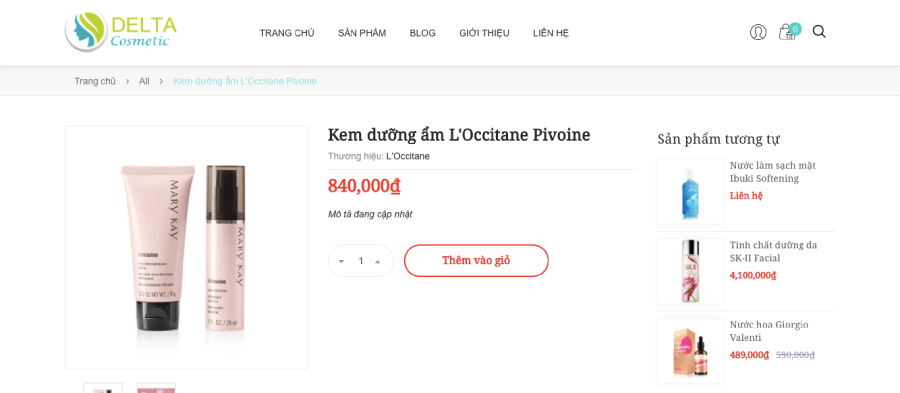
Task: Open the Giới thiệu page
Action: (484, 33)
